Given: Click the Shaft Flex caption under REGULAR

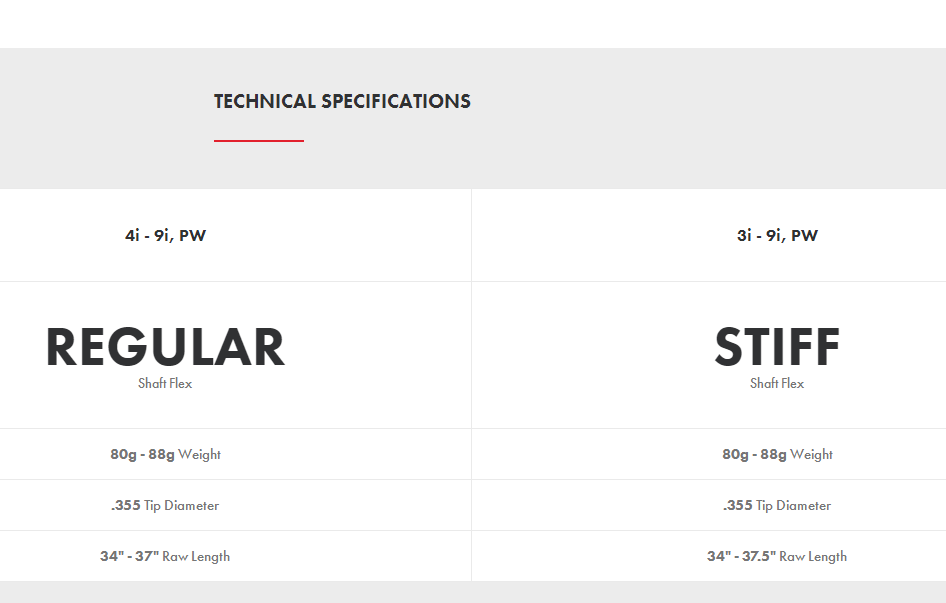Looking at the screenshot, I should [x=165, y=384].
